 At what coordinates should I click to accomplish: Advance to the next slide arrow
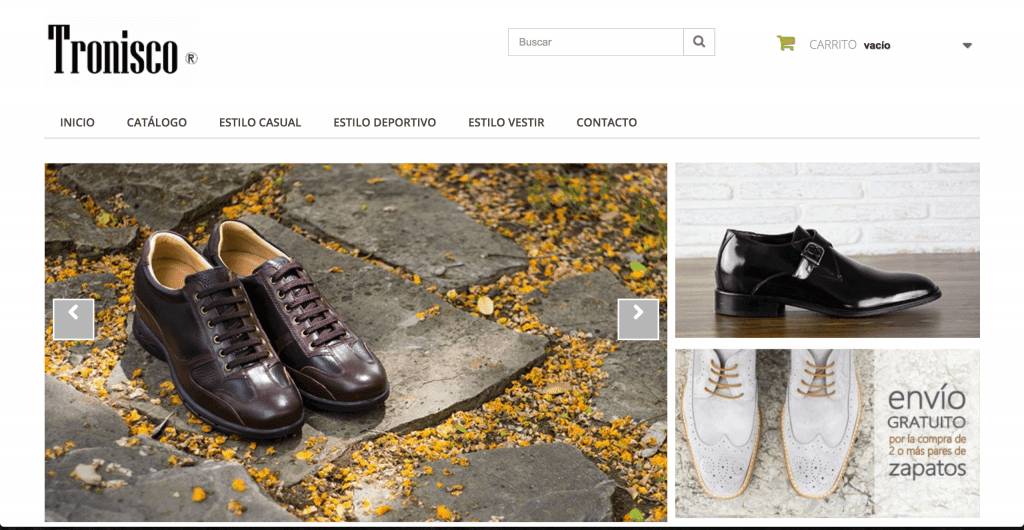point(638,319)
